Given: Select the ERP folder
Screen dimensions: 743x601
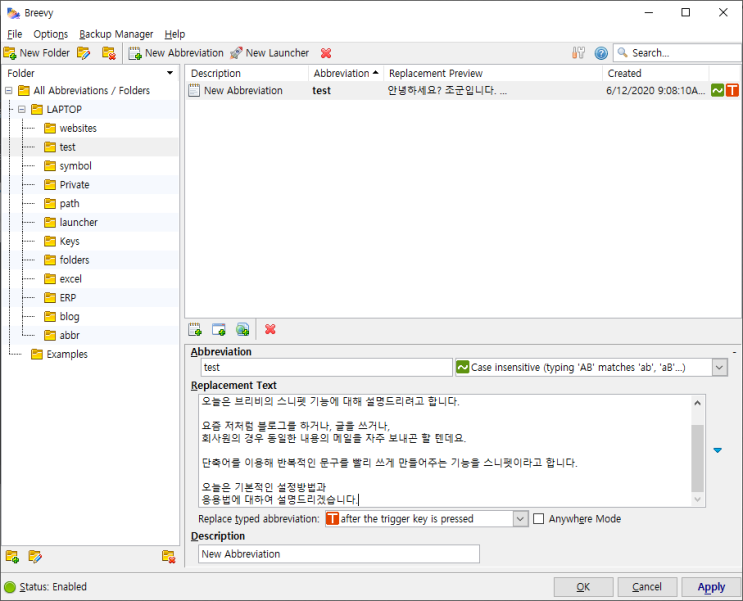Looking at the screenshot, I should pos(68,298).
